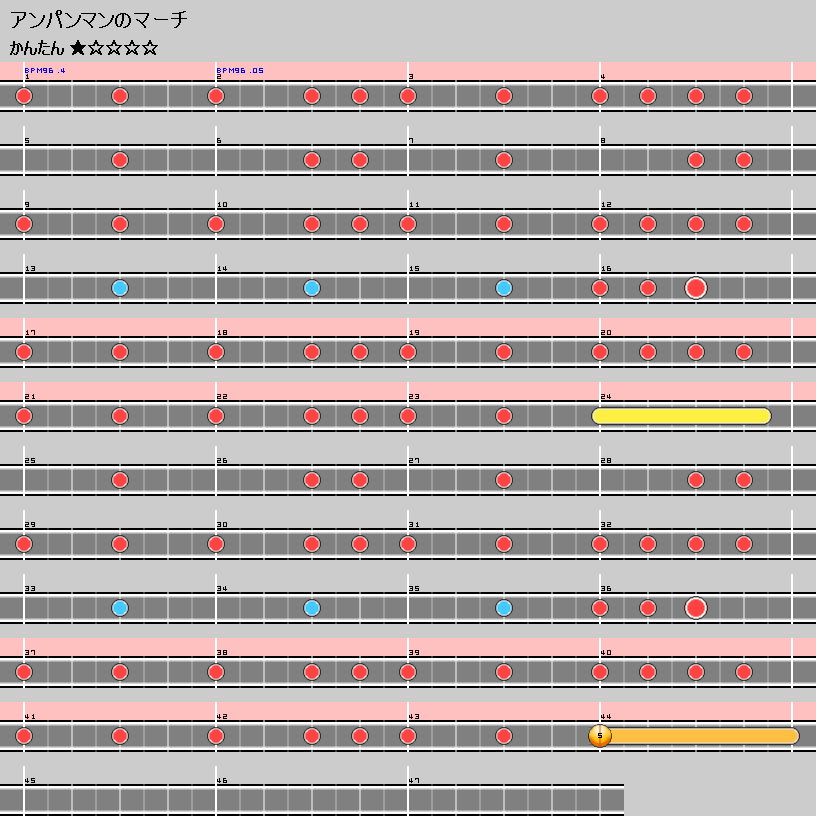Click the empty lane of measure 46

pos(312,800)
